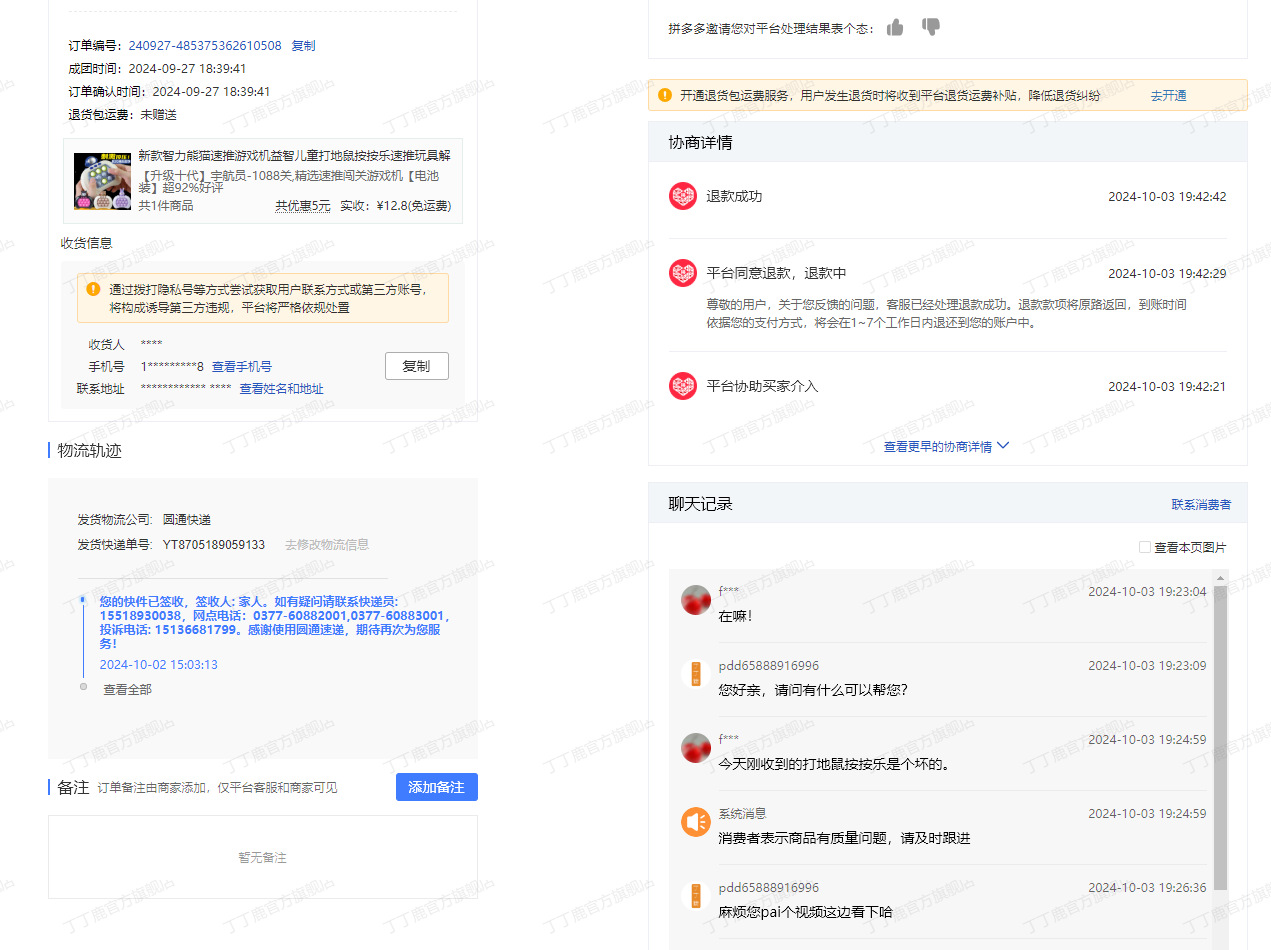
Task: Click the logistics timestamp 2024-10-02 15:03:13
Action: (x=158, y=665)
